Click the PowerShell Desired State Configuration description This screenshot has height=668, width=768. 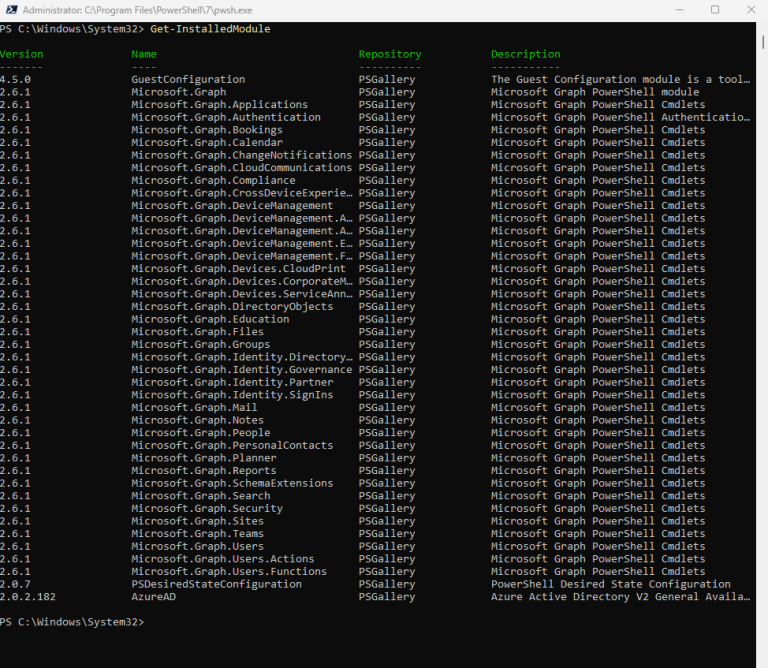click(x=610, y=584)
